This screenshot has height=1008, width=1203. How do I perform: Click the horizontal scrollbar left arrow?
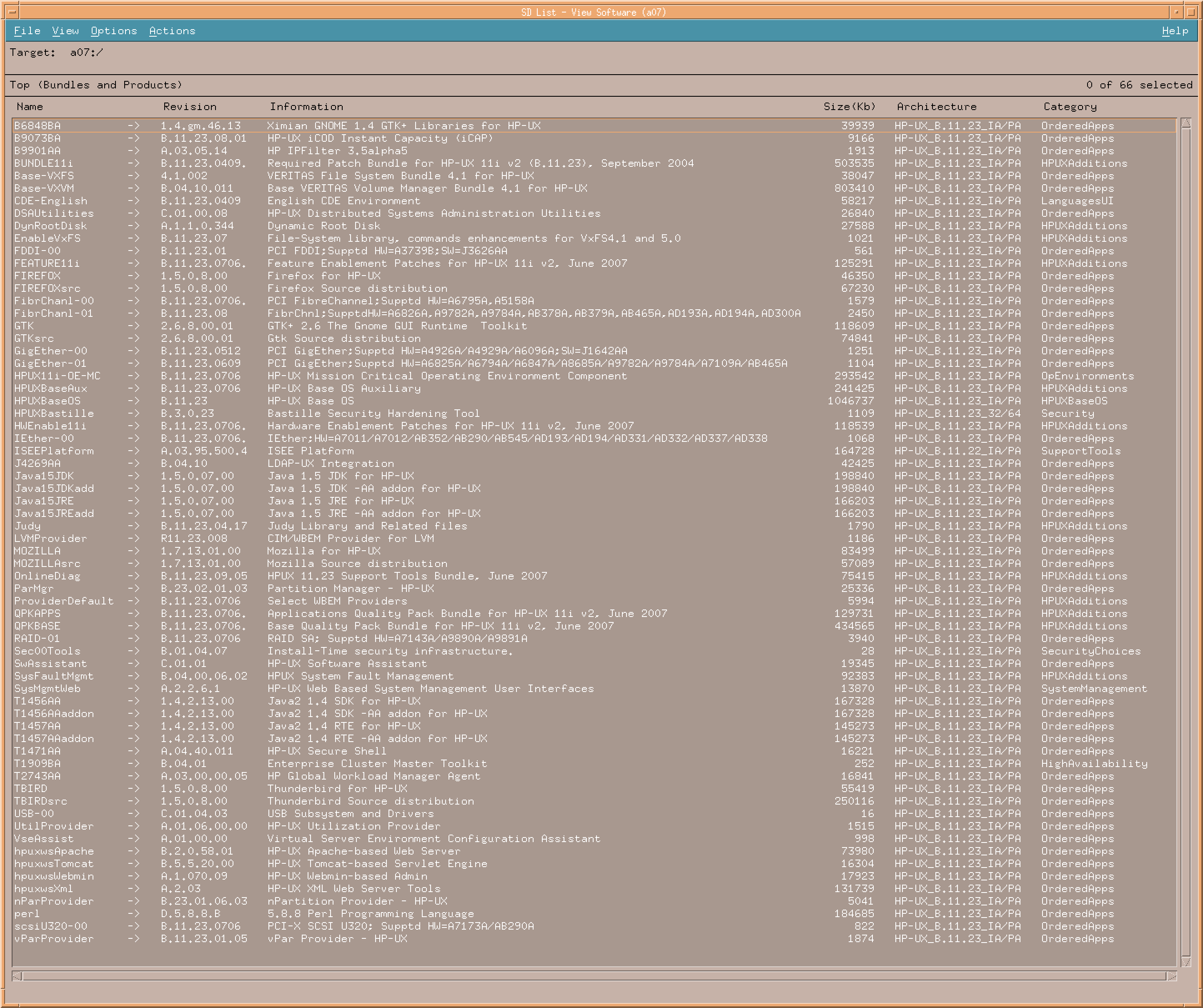pyautogui.click(x=17, y=976)
